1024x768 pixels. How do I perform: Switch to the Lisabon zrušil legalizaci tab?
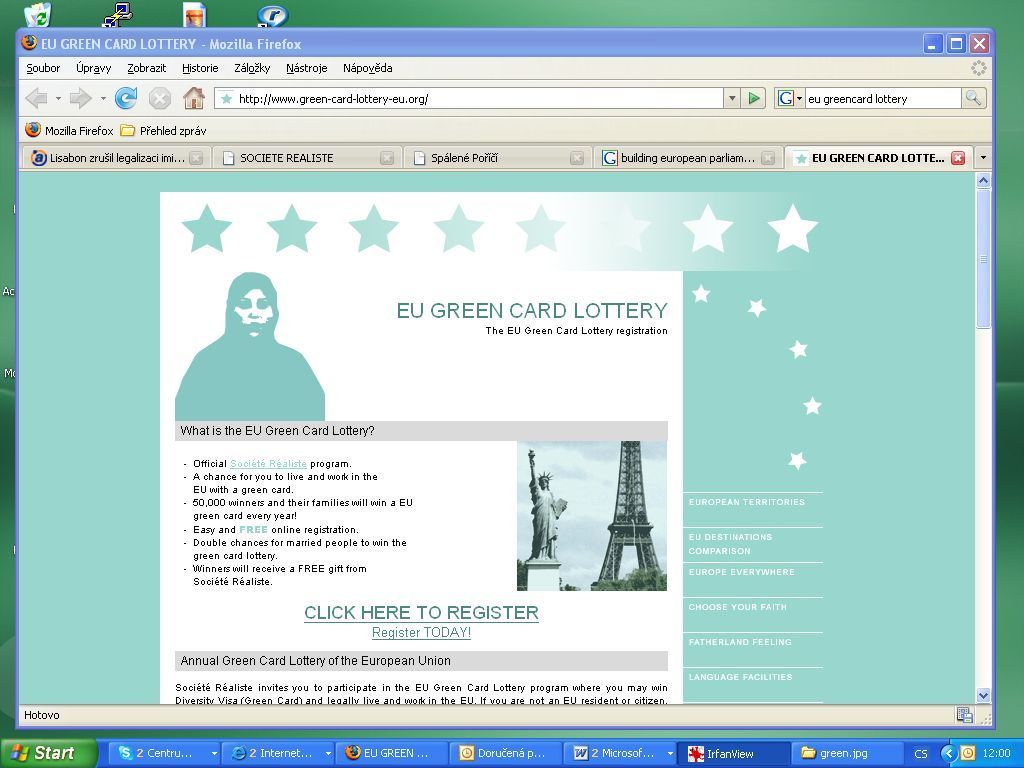(x=116, y=158)
